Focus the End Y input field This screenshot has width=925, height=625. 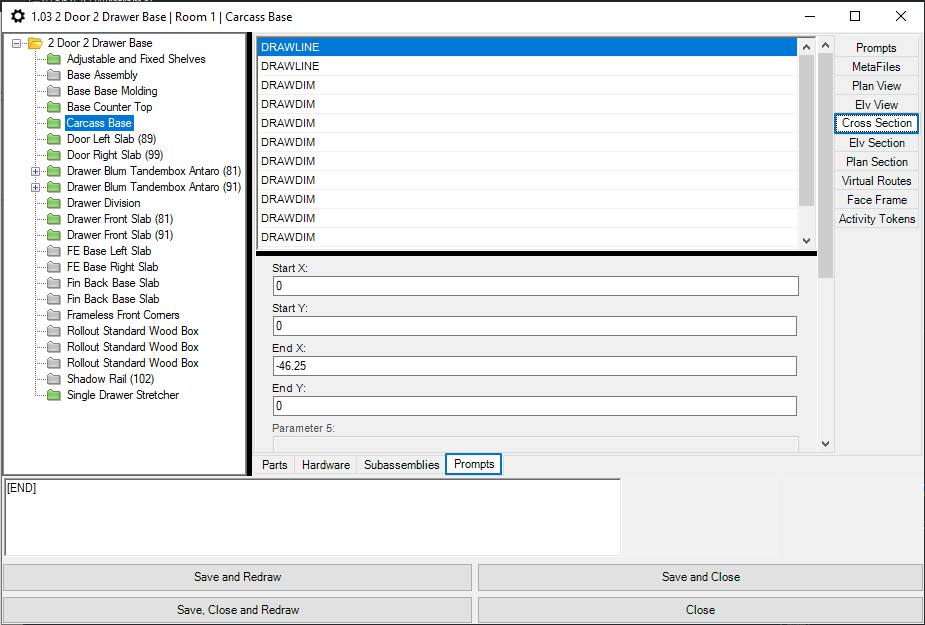pyautogui.click(x=534, y=406)
